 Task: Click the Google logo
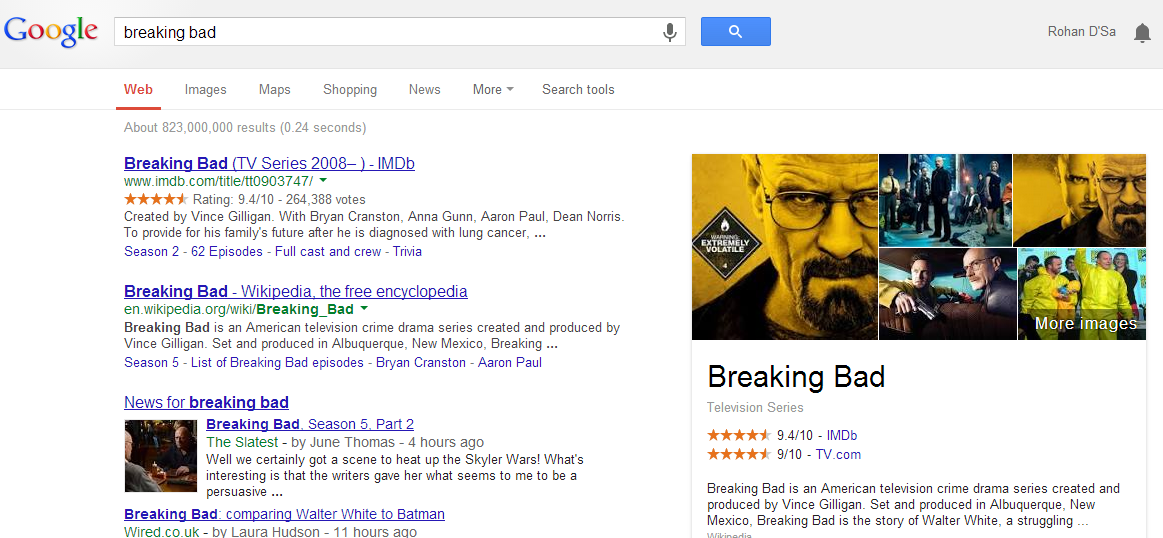tap(50, 31)
